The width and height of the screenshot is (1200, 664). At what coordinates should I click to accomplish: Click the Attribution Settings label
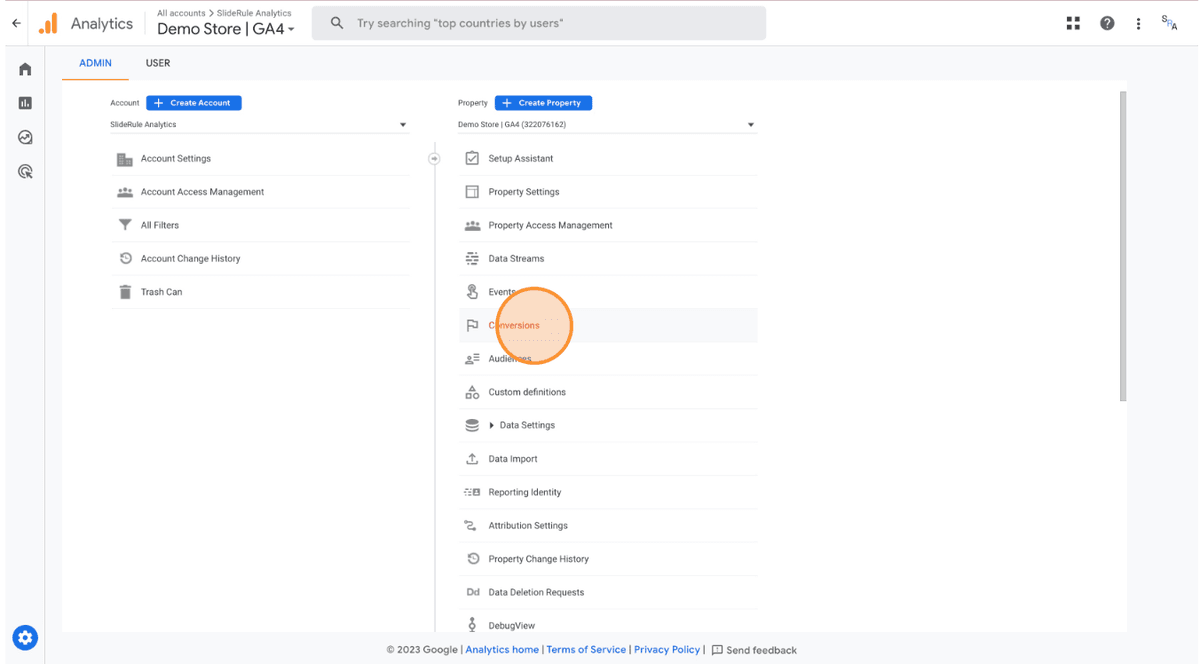pos(528,526)
